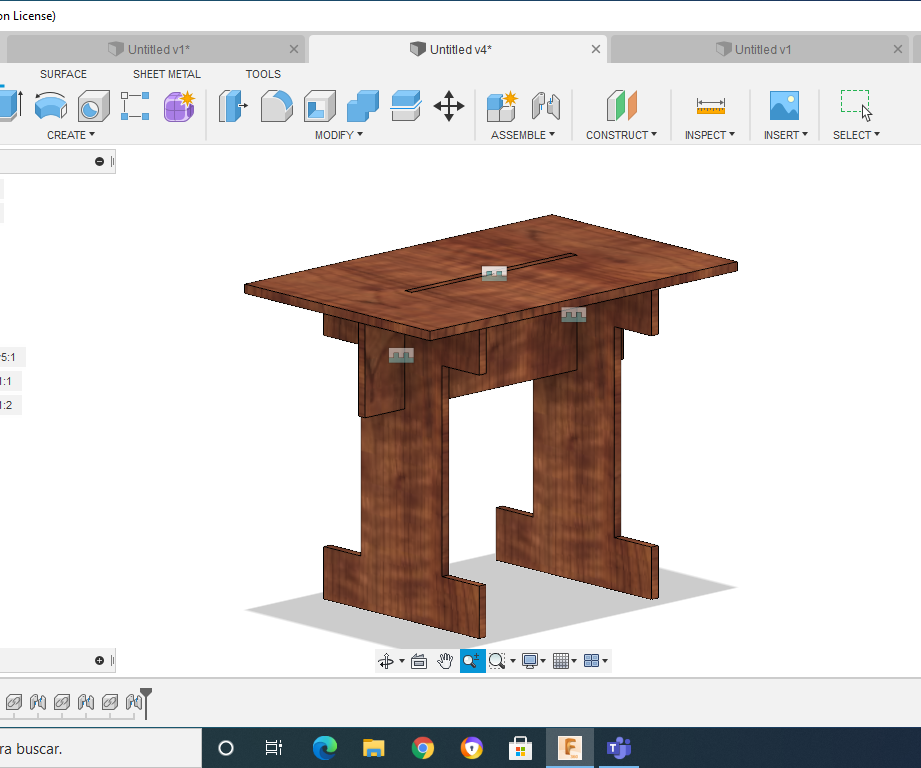Viewport: 921px width, 768px height.
Task: Open Microsoft Teams from the taskbar
Action: pos(619,748)
